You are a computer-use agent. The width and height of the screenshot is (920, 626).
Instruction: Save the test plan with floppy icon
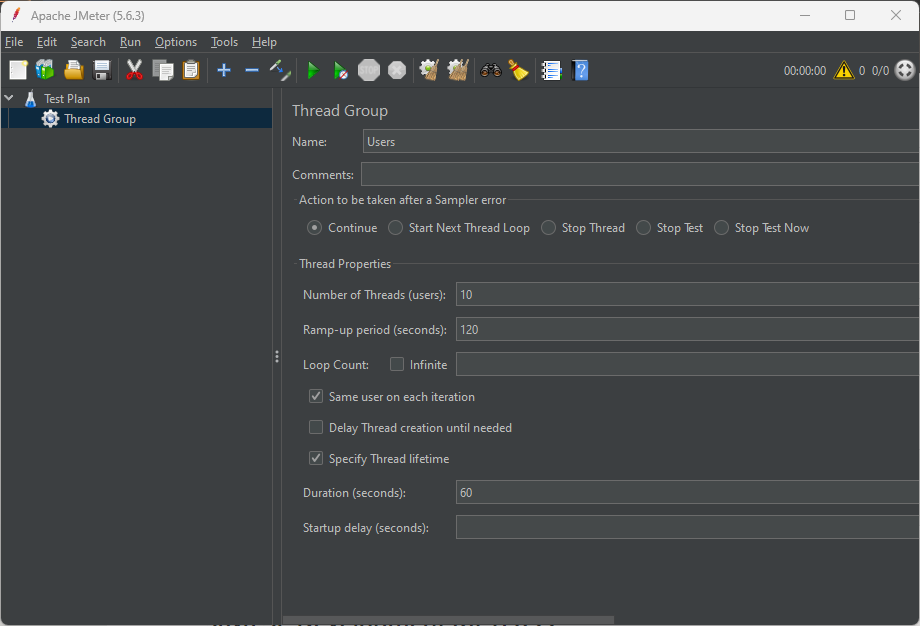point(102,70)
